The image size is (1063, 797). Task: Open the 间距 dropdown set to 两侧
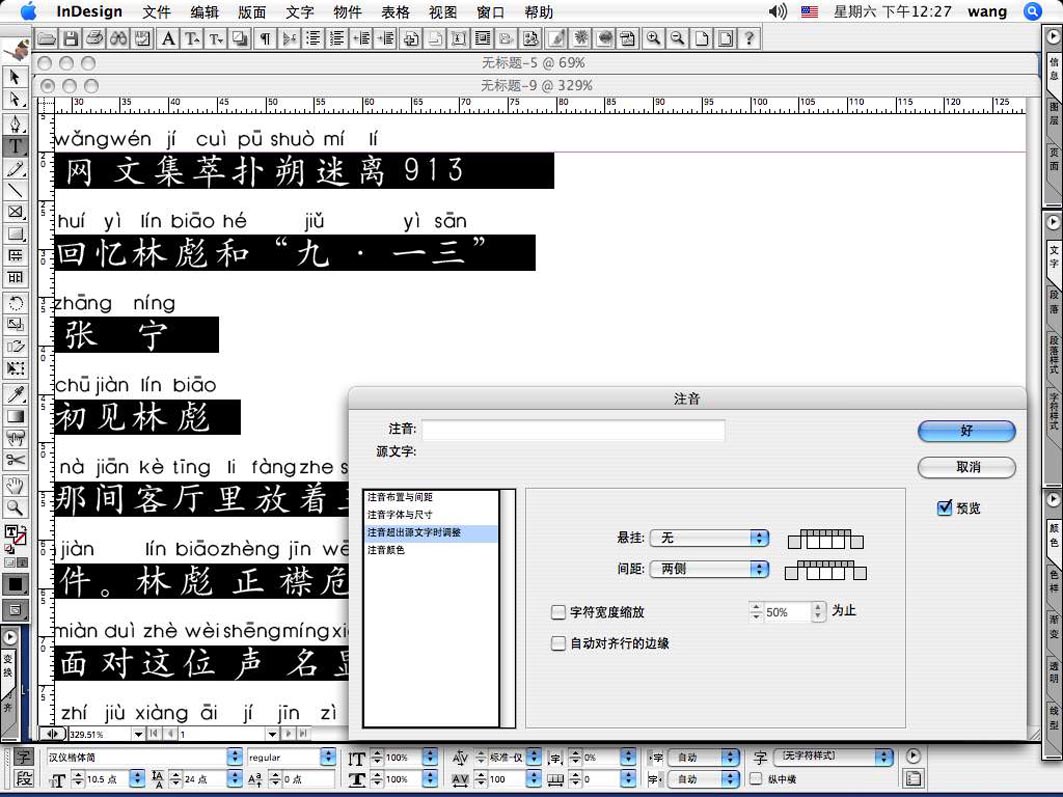708,569
